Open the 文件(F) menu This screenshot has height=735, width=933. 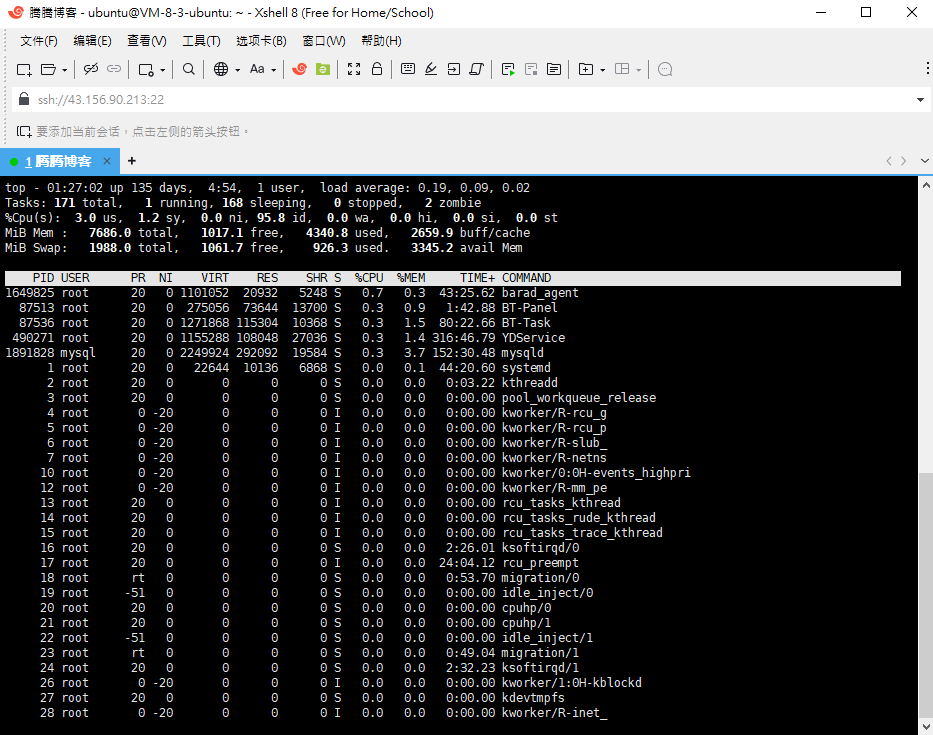pyautogui.click(x=39, y=41)
